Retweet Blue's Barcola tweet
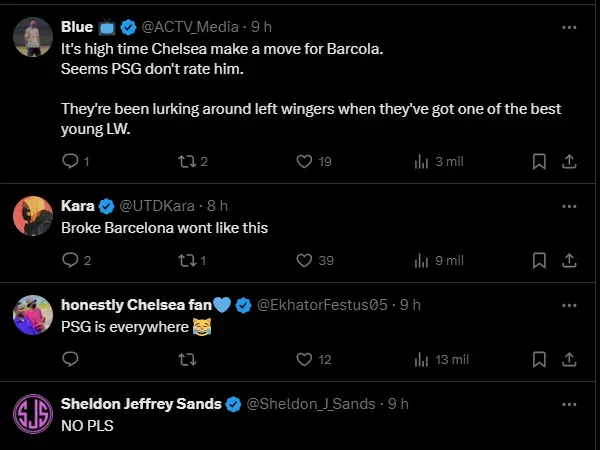Image resolution: width=600 pixels, height=450 pixels. (x=187, y=161)
